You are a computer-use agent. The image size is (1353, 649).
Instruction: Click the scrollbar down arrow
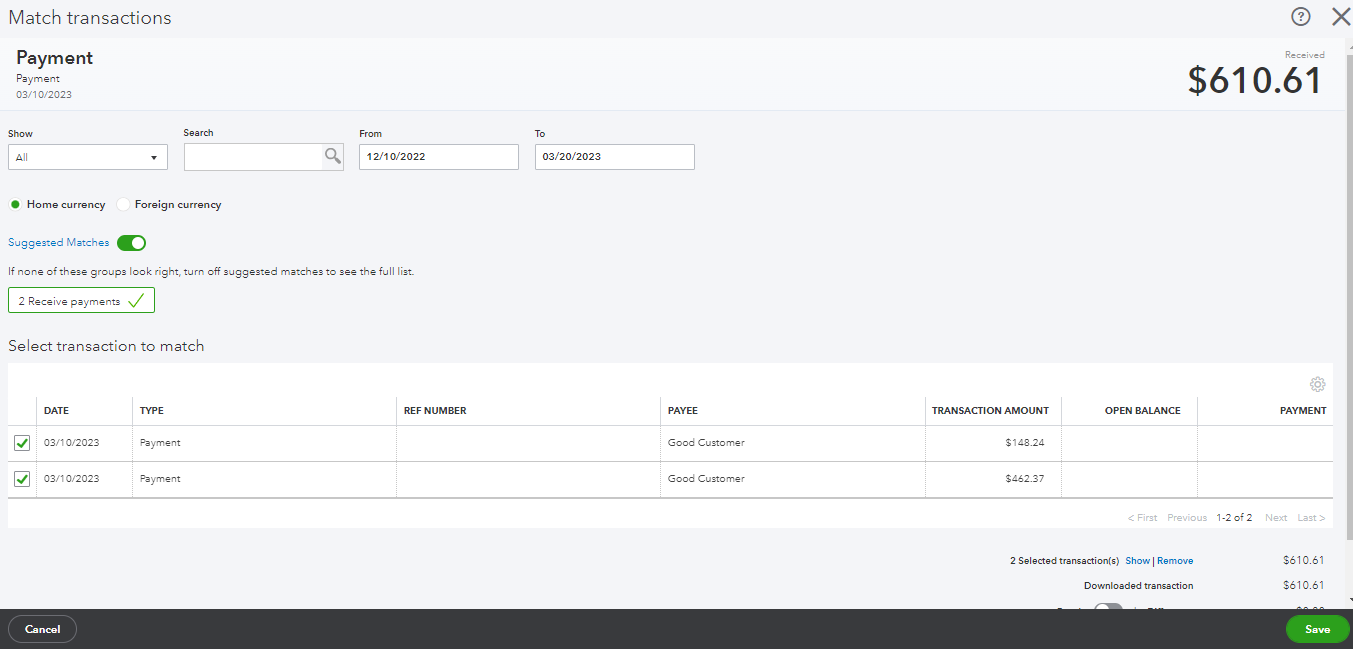click(x=1348, y=600)
